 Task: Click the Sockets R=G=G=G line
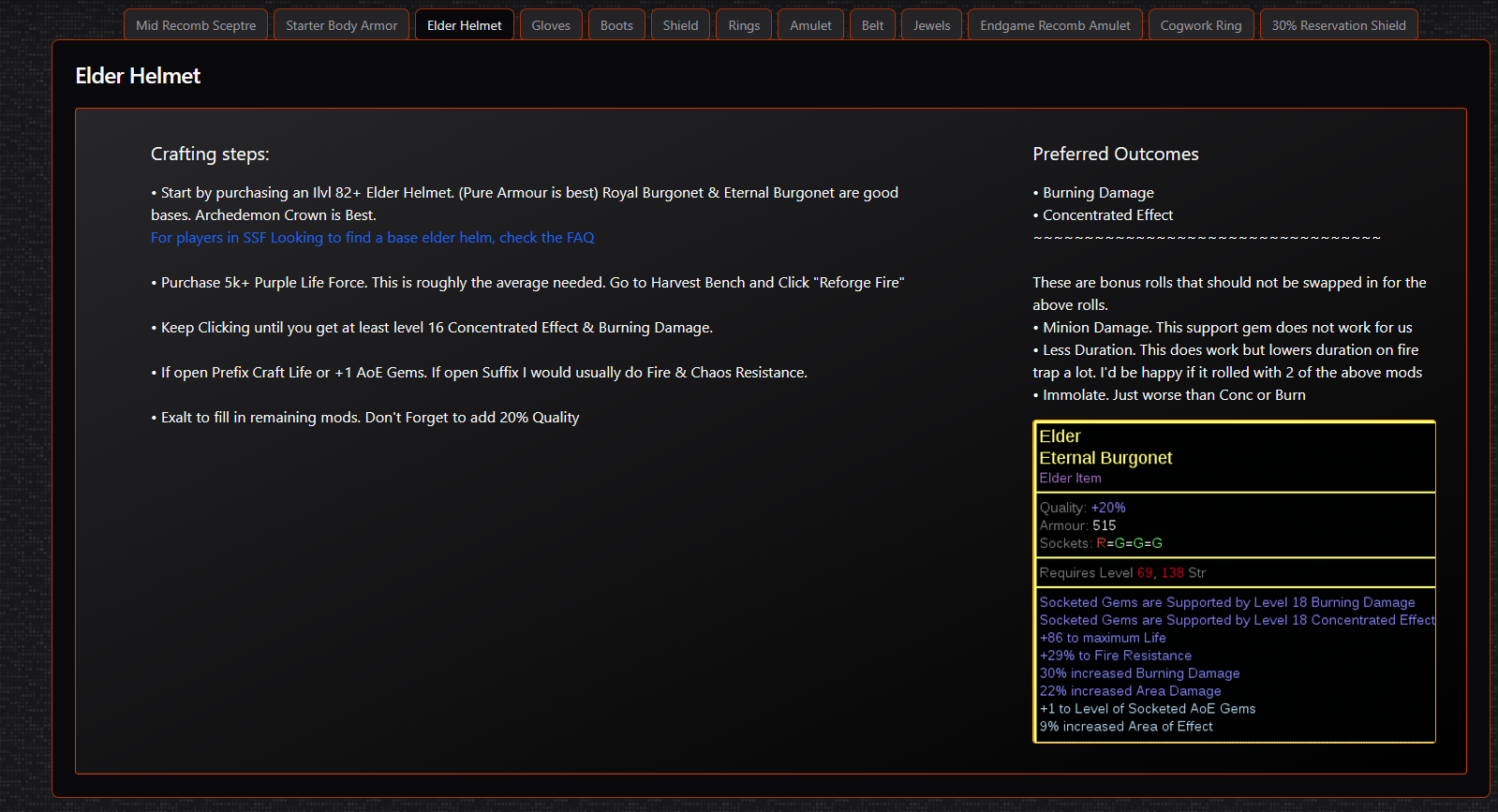[1101, 543]
